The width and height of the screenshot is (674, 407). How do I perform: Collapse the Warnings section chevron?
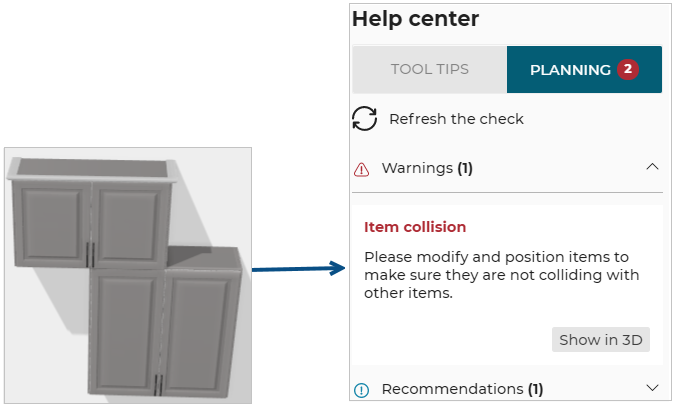pos(652,168)
